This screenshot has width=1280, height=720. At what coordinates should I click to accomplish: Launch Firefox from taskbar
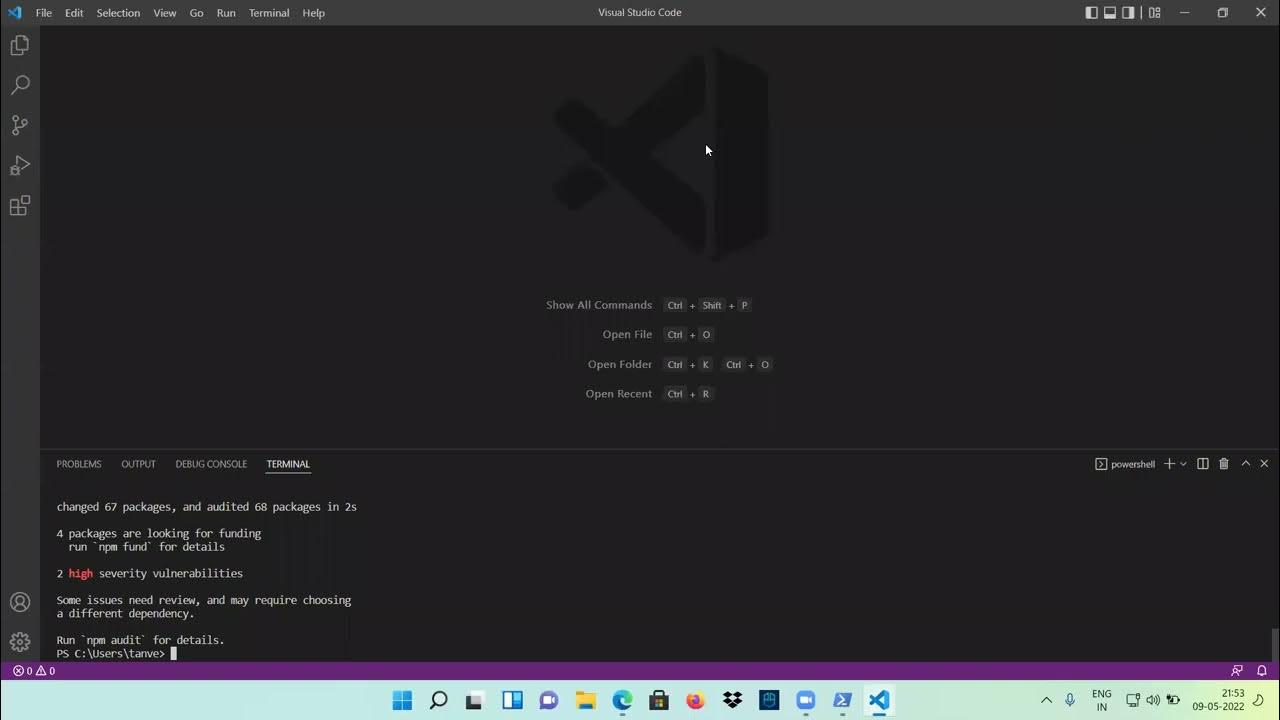(695, 700)
